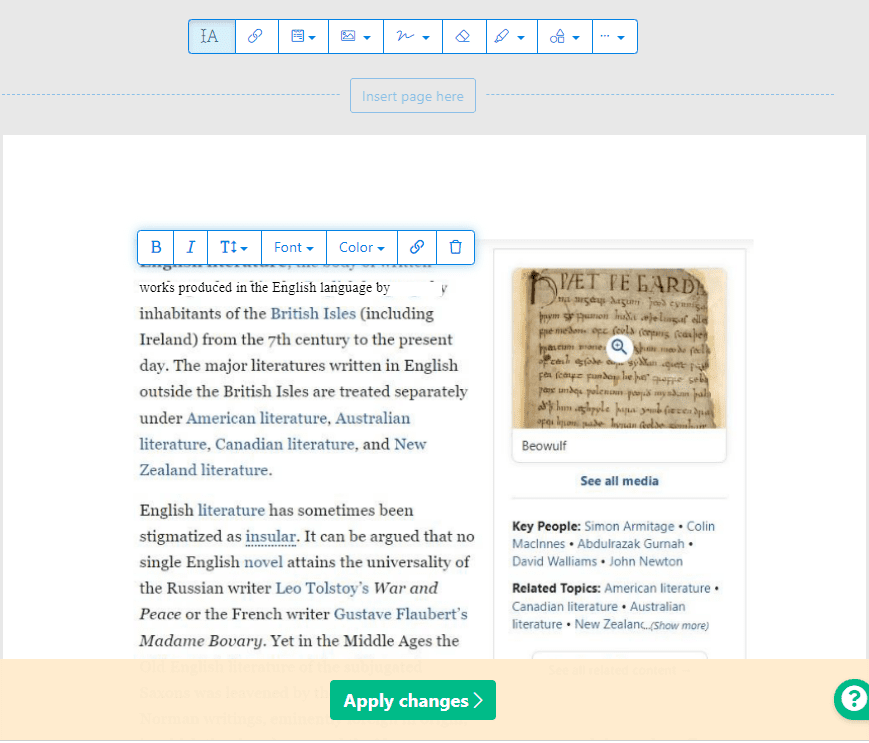Open the Sign tool menu

click(411, 37)
